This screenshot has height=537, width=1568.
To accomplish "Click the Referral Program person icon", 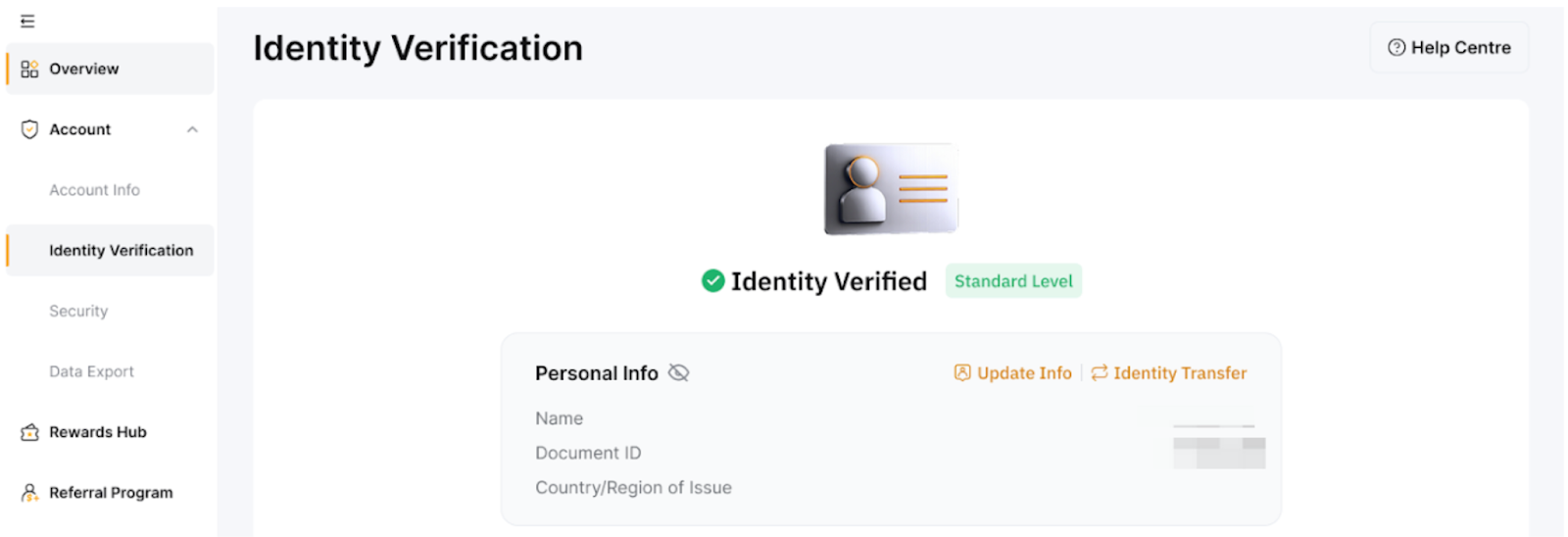I will point(29,493).
